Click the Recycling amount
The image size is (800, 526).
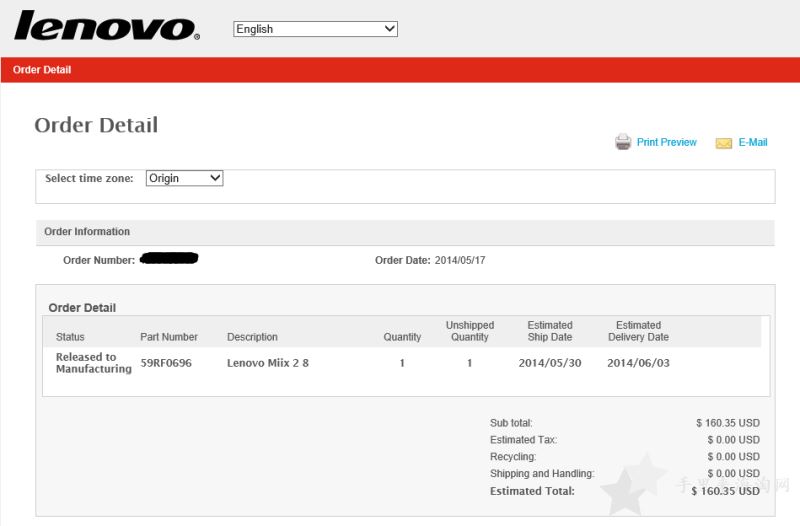coord(733,457)
